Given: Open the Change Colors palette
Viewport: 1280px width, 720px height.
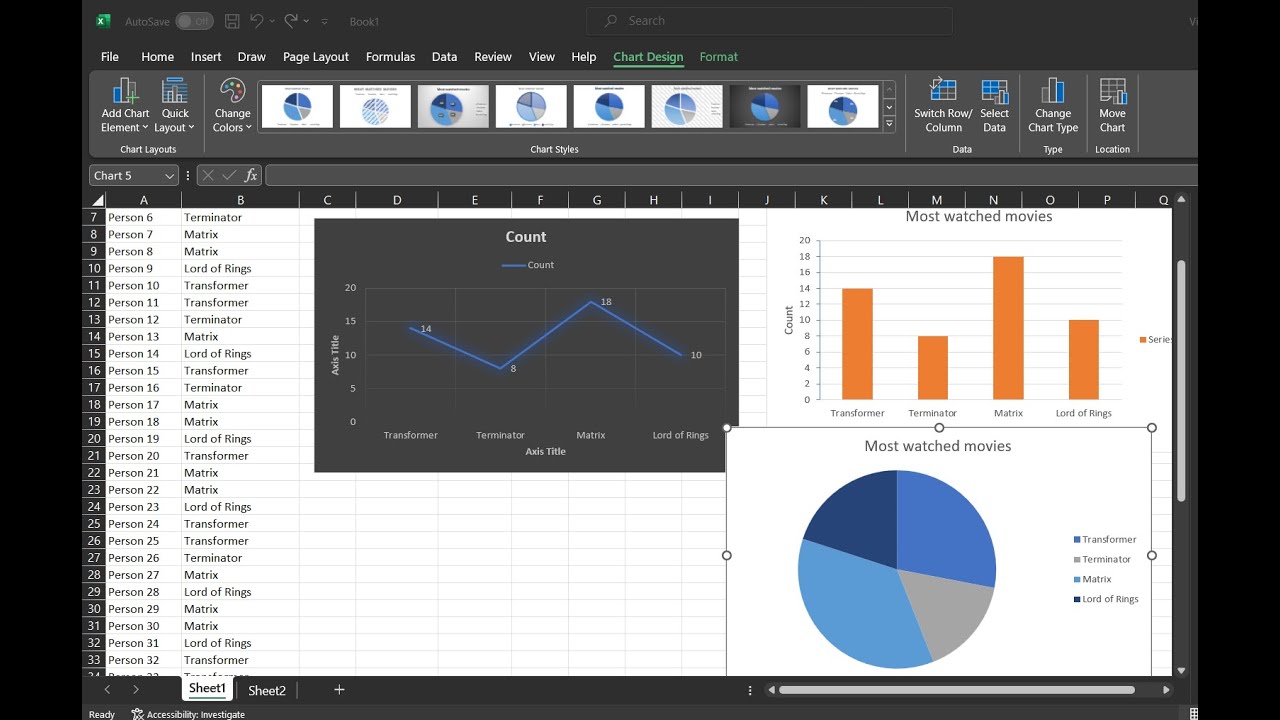Looking at the screenshot, I should click(x=232, y=105).
